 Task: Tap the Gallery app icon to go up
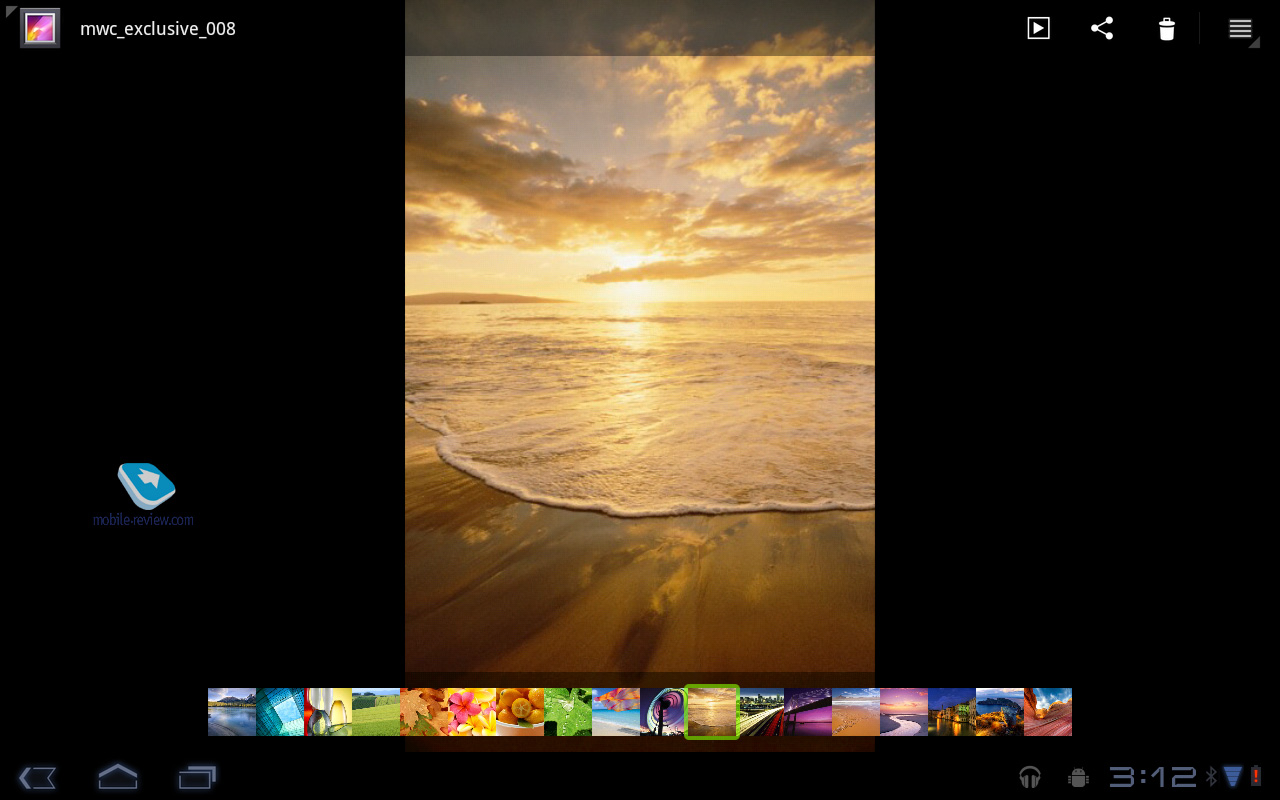click(x=39, y=28)
